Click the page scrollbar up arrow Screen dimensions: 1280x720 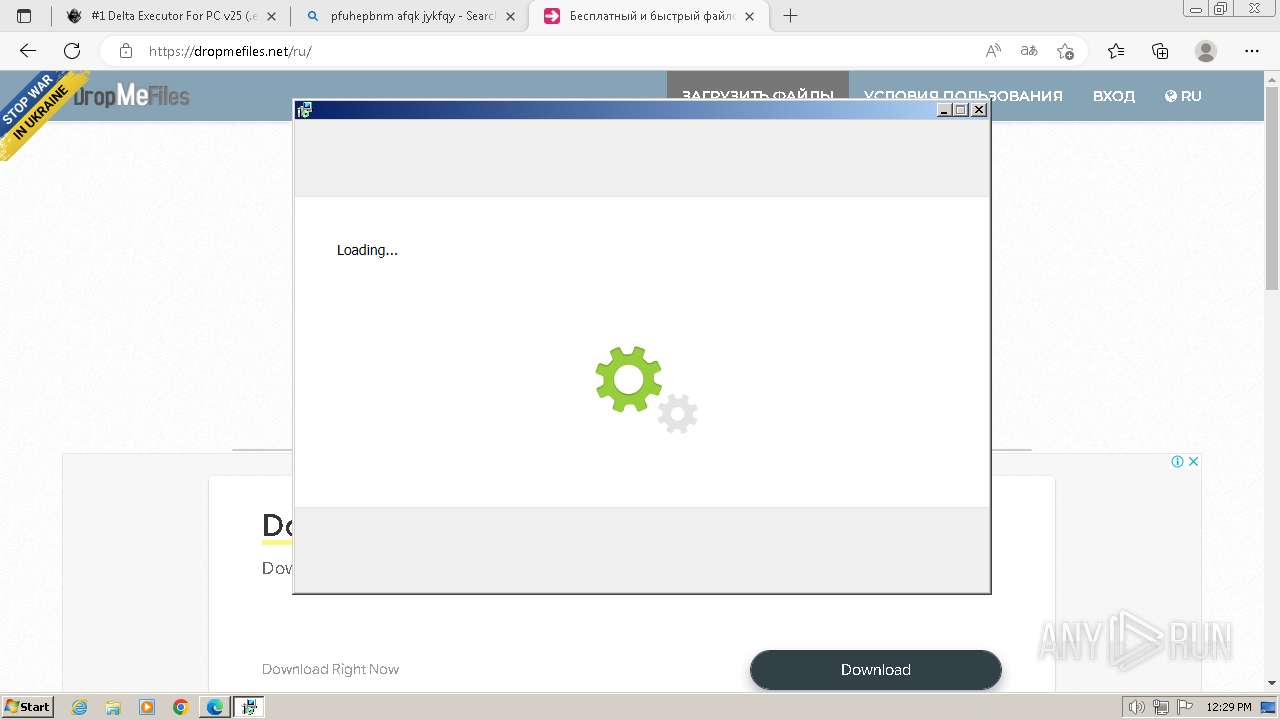point(1272,78)
